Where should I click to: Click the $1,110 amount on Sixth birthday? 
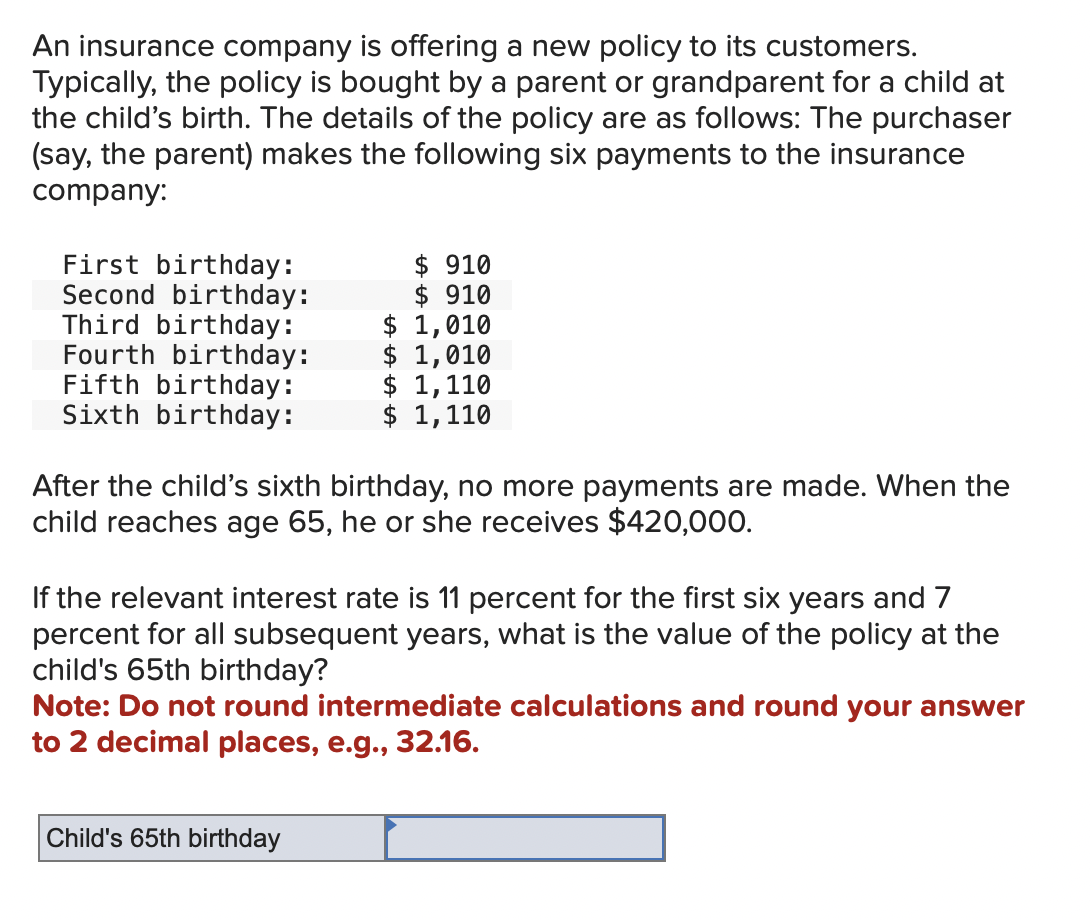(x=437, y=414)
